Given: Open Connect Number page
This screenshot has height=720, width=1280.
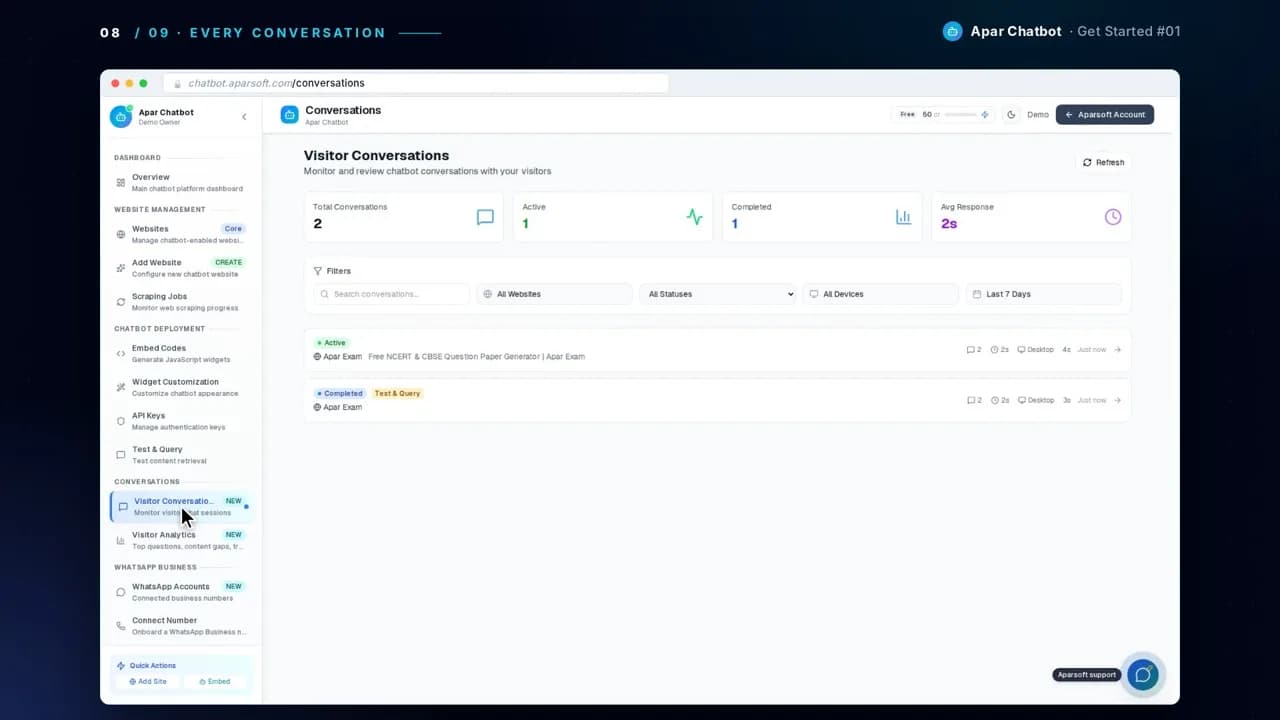Looking at the screenshot, I should (x=180, y=626).
